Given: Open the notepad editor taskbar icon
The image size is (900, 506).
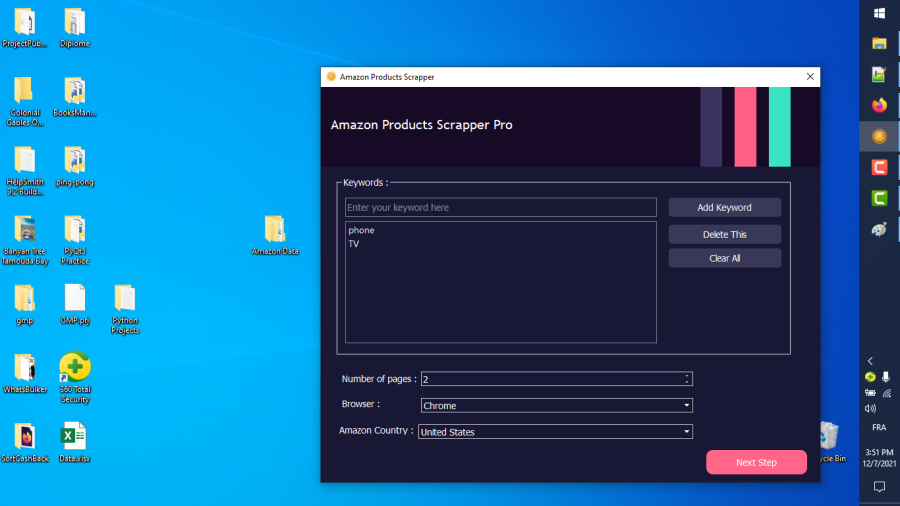Looking at the screenshot, I should (879, 75).
